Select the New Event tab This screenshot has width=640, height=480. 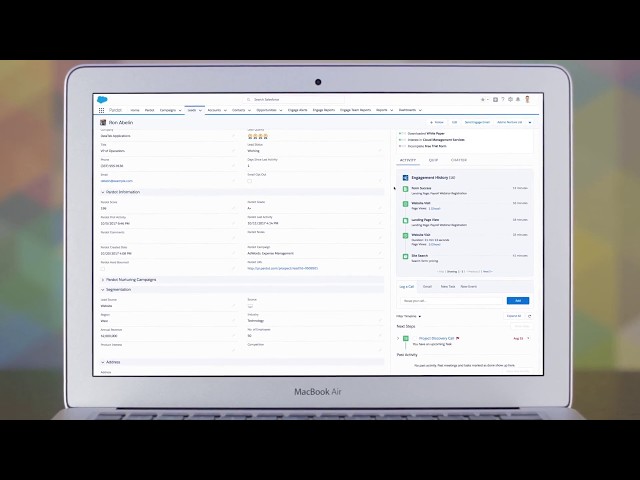point(469,287)
